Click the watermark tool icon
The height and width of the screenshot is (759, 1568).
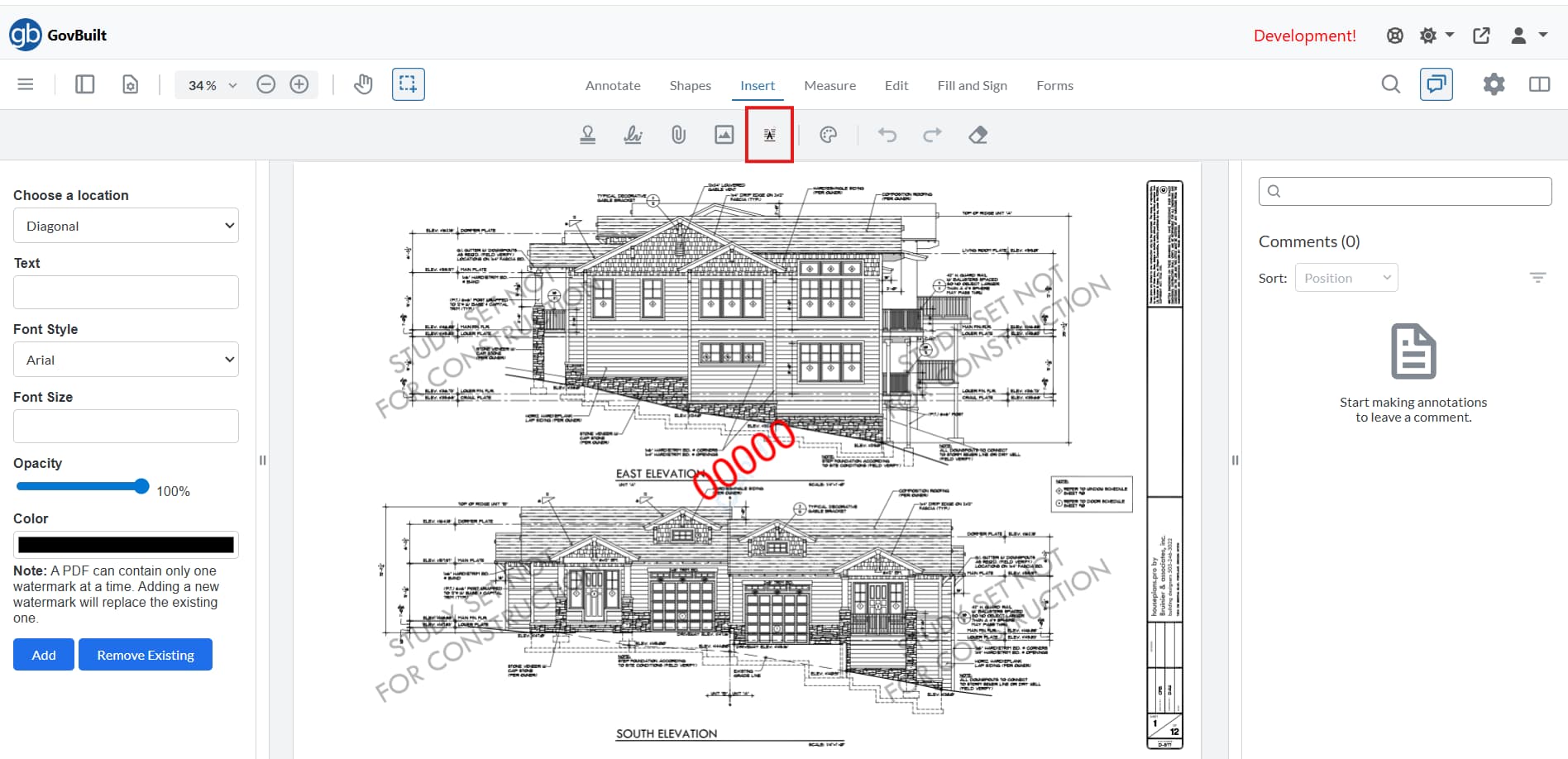[x=769, y=135]
